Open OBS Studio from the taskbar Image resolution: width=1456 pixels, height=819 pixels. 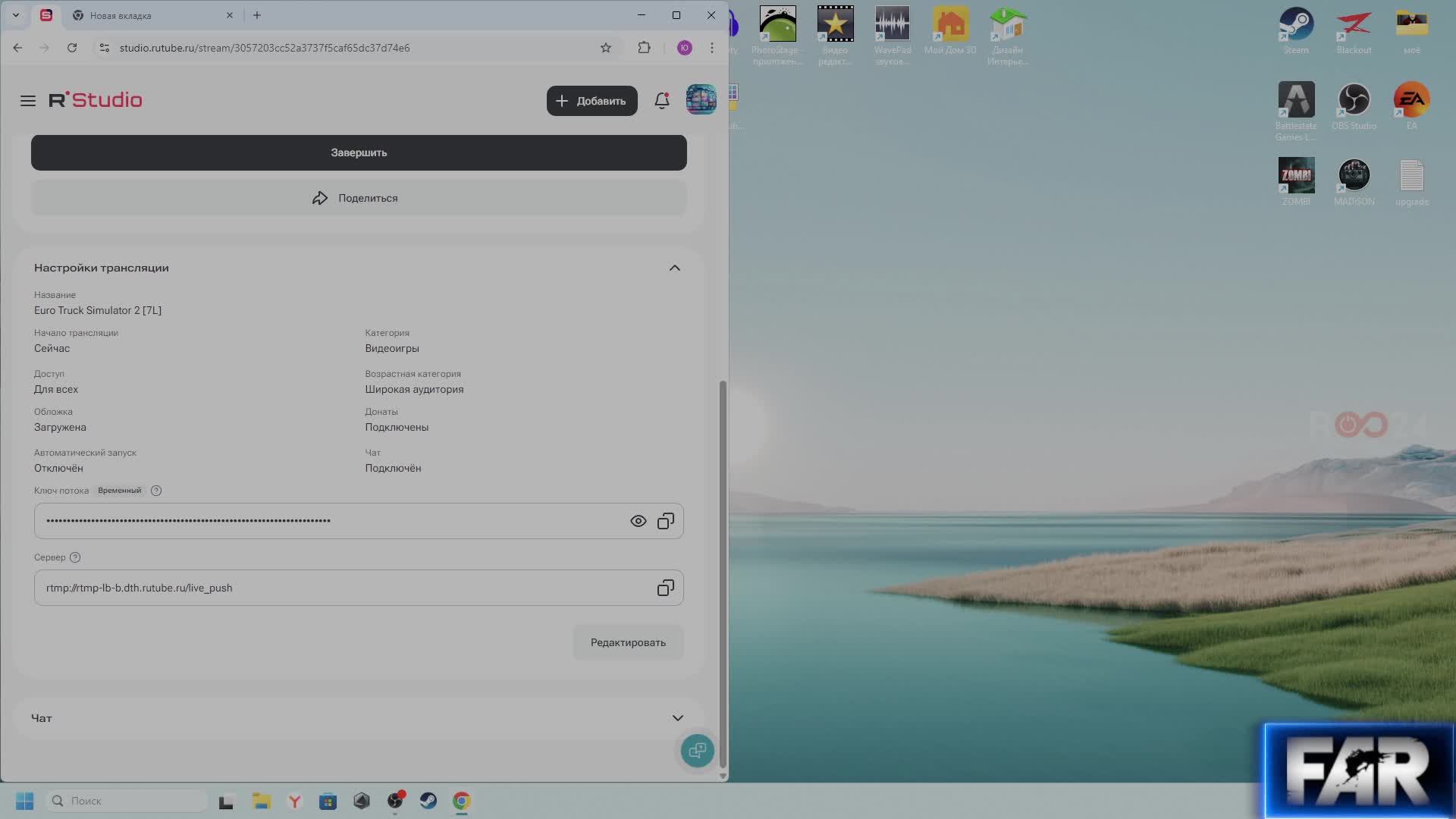click(395, 801)
